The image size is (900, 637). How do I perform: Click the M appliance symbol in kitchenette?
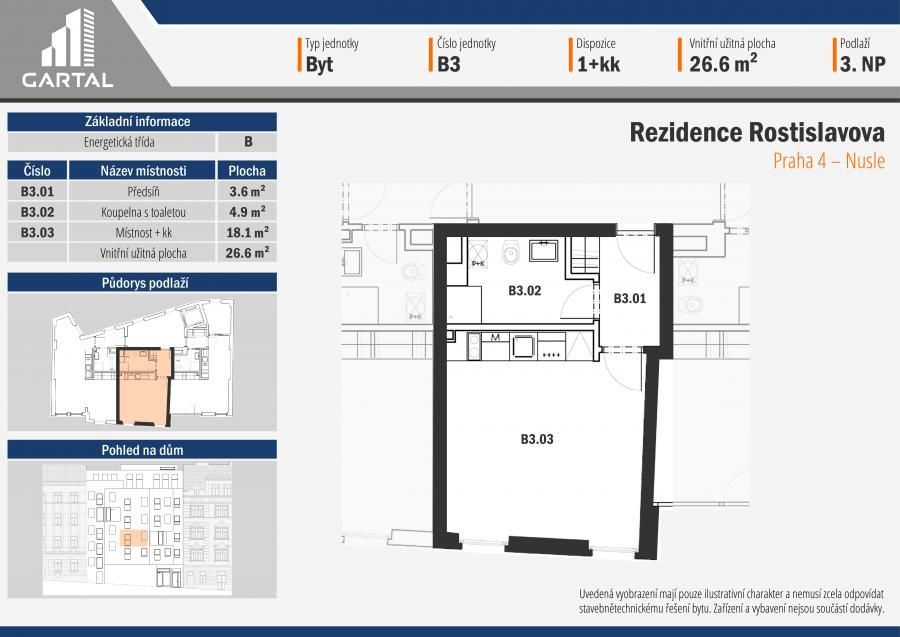click(x=496, y=339)
